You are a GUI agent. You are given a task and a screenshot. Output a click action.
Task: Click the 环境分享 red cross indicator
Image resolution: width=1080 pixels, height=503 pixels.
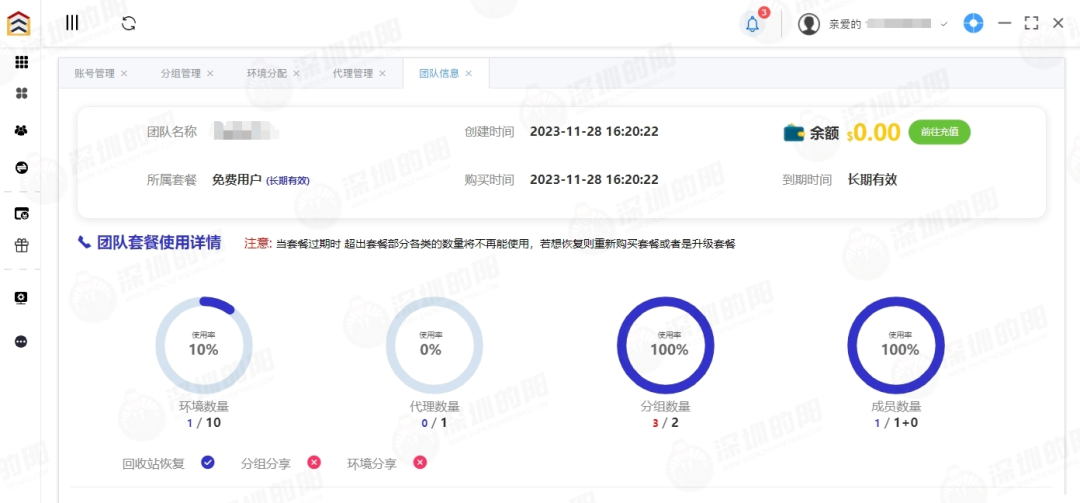pos(420,462)
